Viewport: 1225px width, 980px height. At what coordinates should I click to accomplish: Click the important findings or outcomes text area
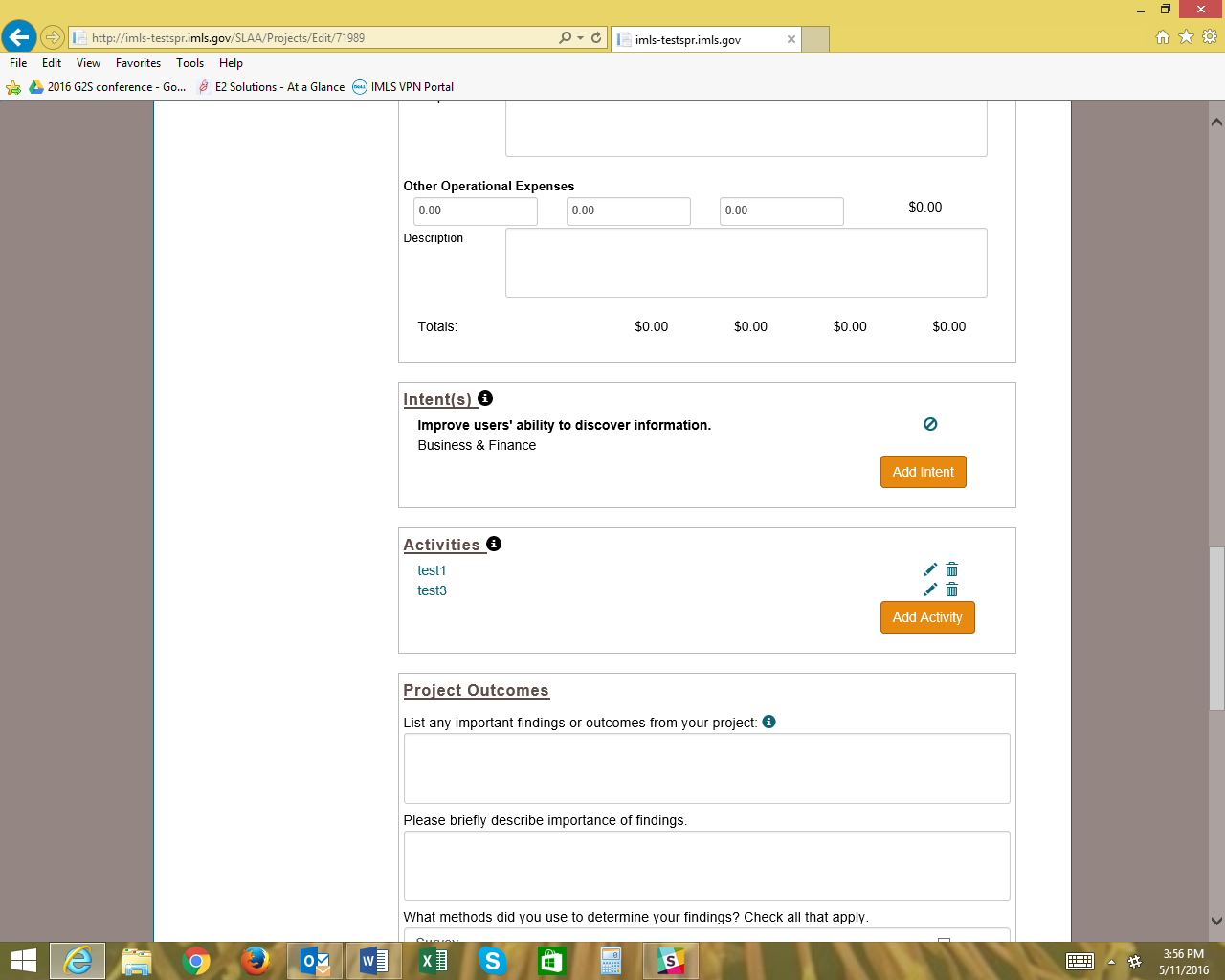(x=707, y=768)
